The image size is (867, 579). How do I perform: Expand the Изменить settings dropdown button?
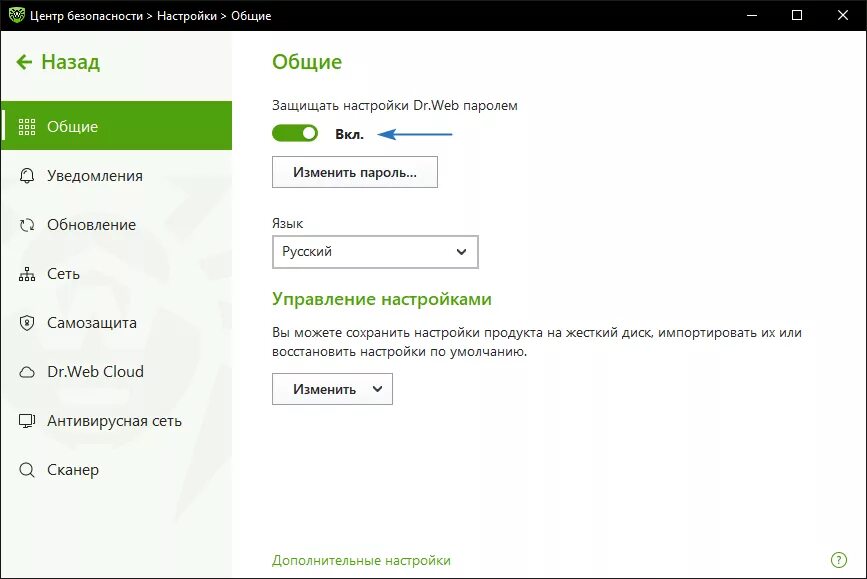332,389
